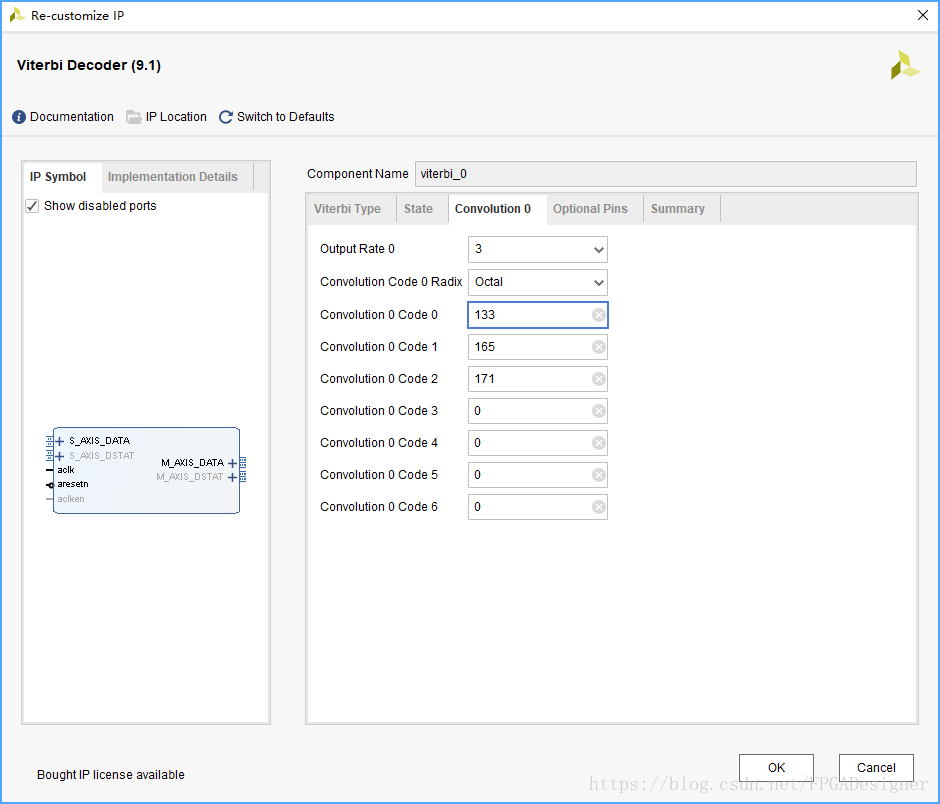Expand the M_AXIS_DATA port plus icon
Image resolution: width=940 pixels, height=804 pixels.
(x=233, y=463)
